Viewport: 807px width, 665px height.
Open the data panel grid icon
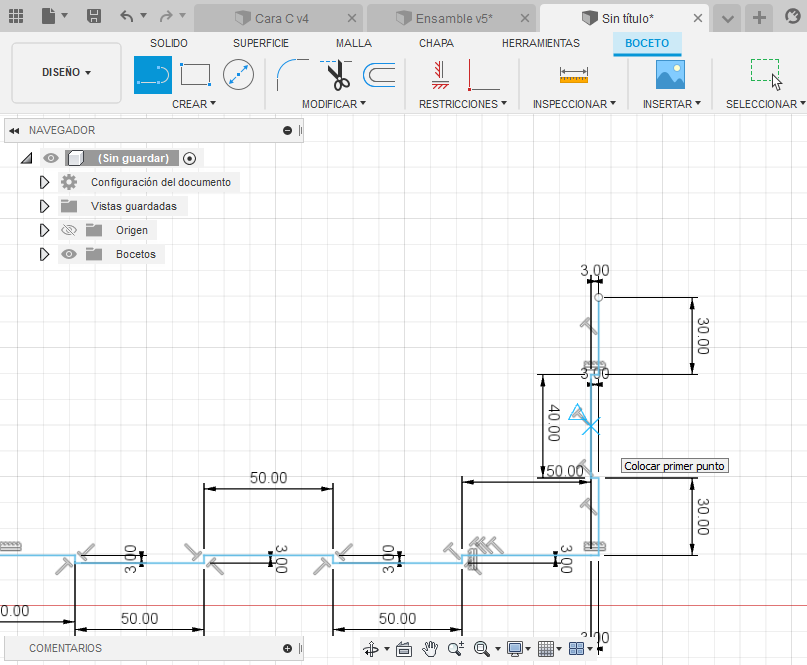click(16, 16)
